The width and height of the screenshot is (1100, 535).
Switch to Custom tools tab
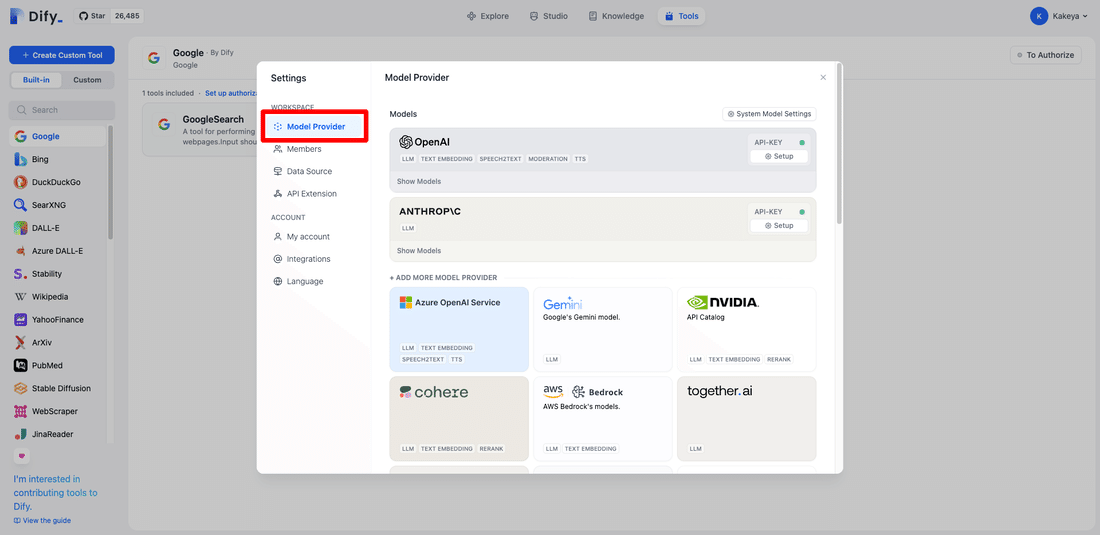point(88,80)
